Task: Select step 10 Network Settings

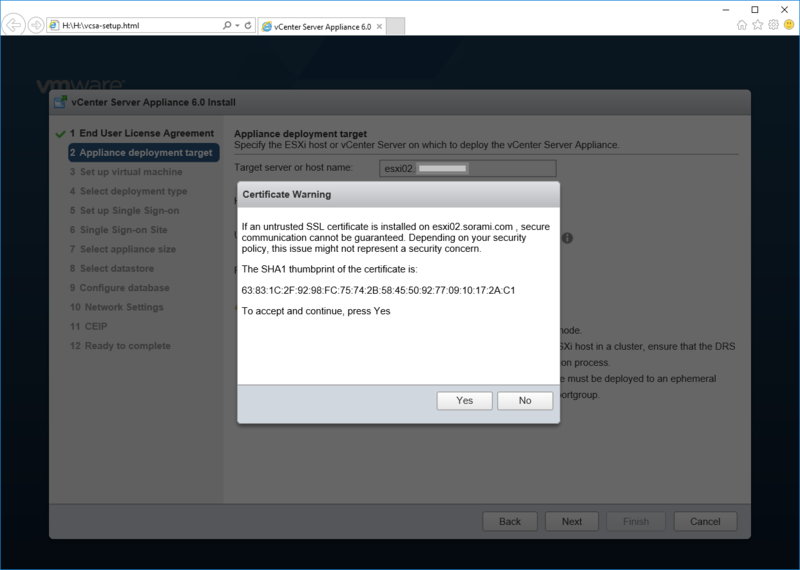Action: 117,307
